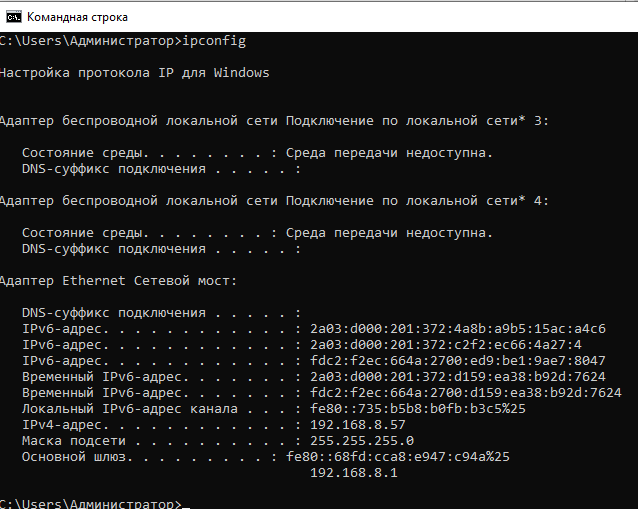
Task: Click the link-local address fe80::735:b5b8:b0fb:b3c5%25
Action: pyautogui.click(x=412, y=409)
